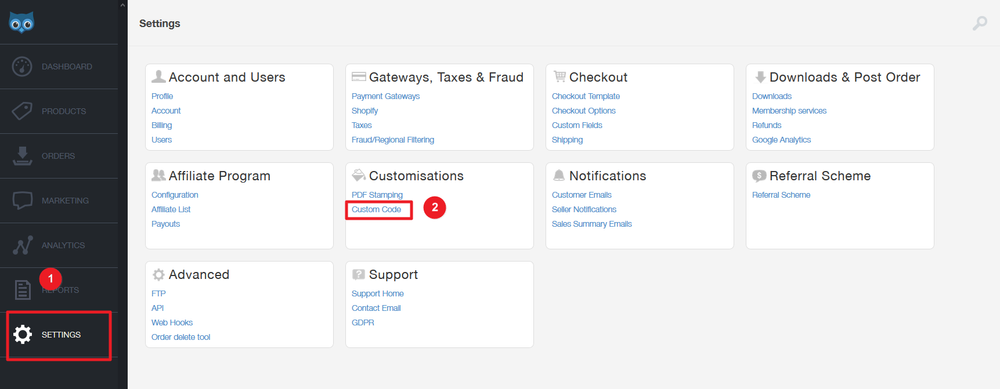
Task: Open the Contact Email link
Action: click(376, 308)
